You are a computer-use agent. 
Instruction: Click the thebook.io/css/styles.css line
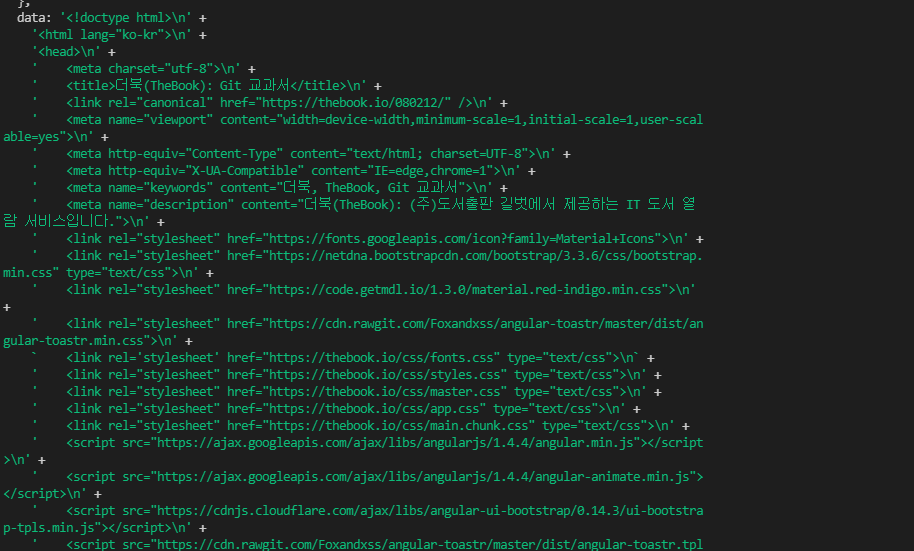coord(347,375)
